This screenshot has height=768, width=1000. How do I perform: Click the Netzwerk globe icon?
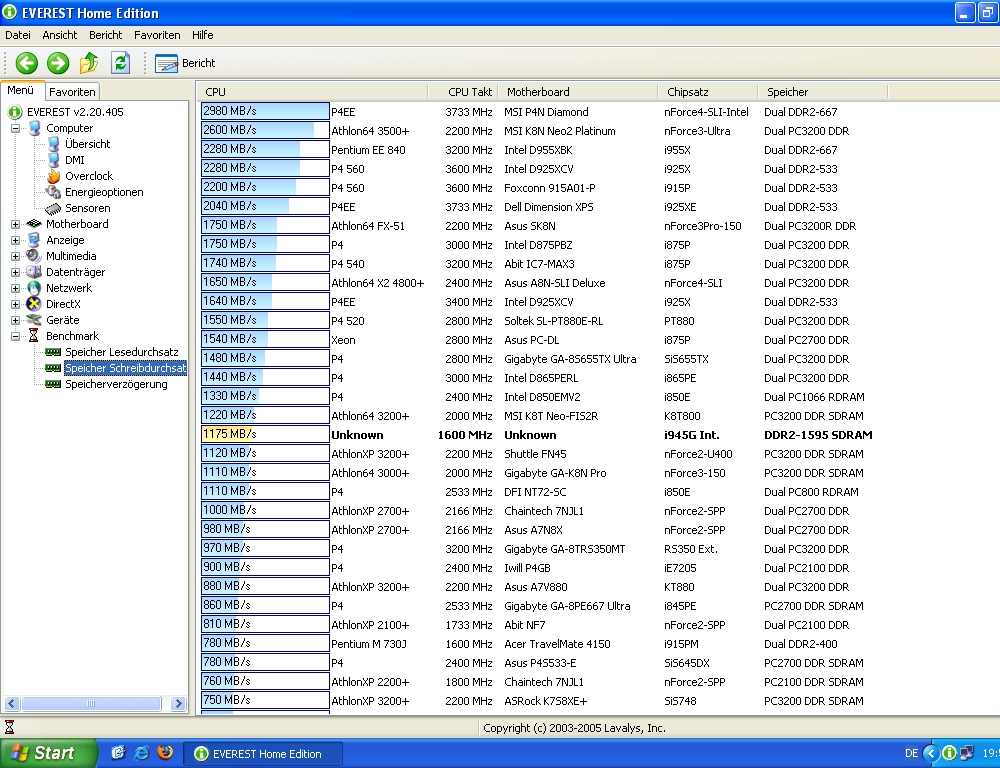[34, 288]
